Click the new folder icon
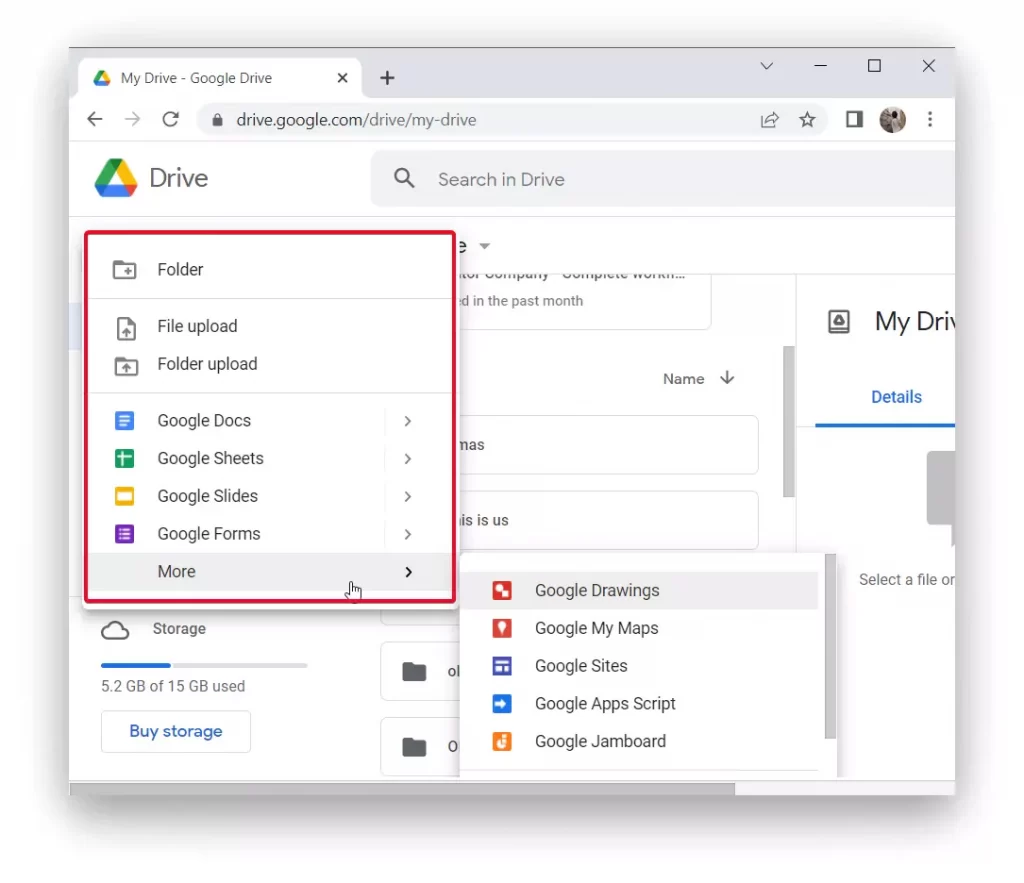The image size is (1024, 883). pyautogui.click(x=124, y=270)
